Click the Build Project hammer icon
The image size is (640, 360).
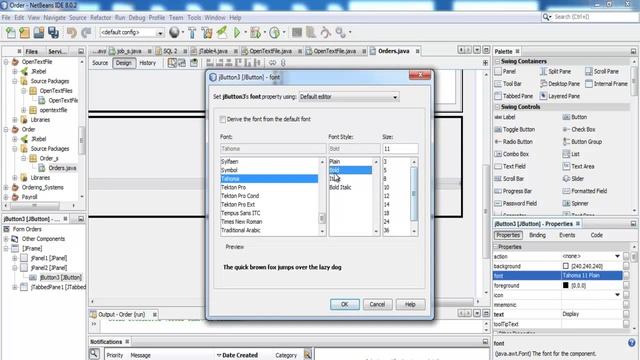click(192, 32)
